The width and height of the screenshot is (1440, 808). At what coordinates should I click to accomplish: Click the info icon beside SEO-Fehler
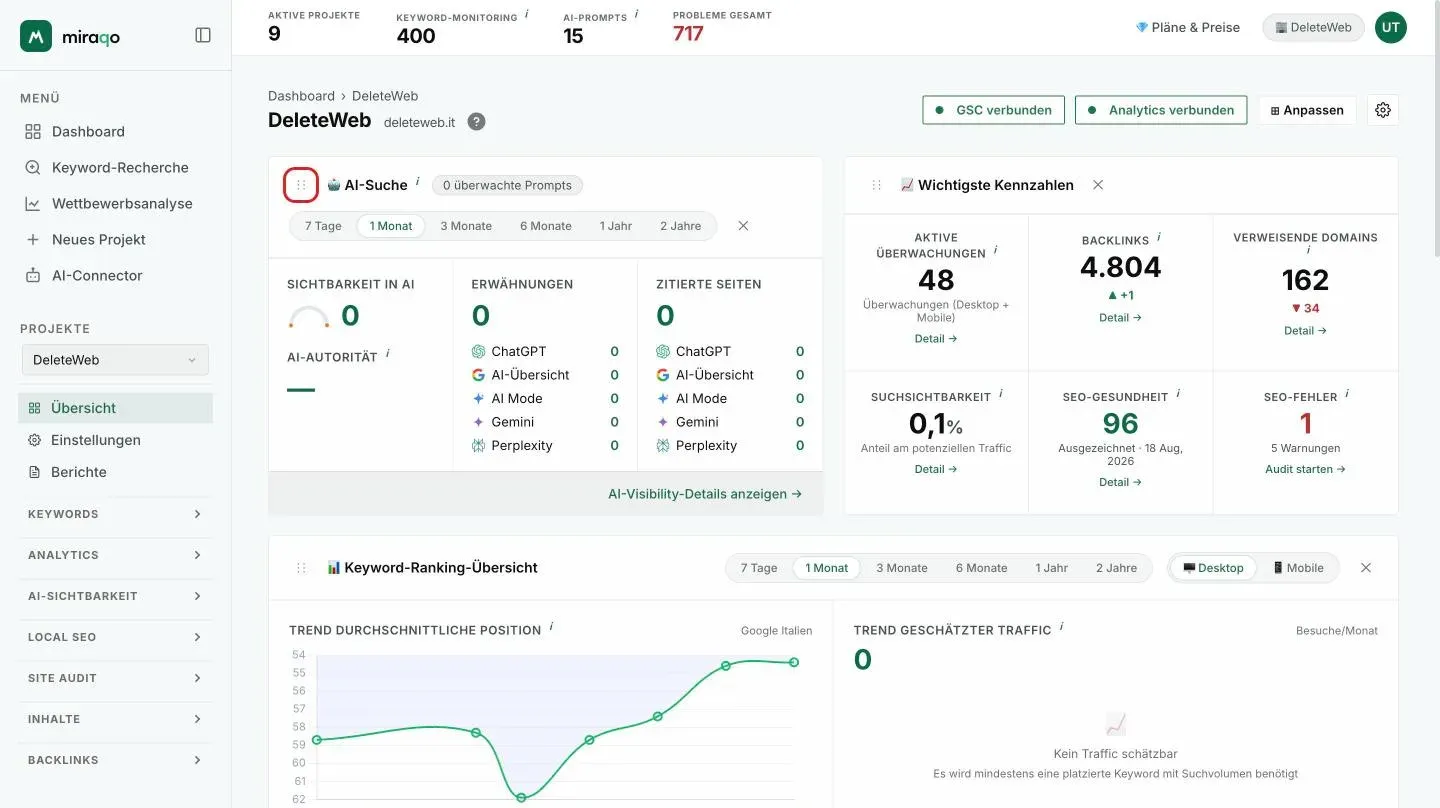tap(1347, 394)
